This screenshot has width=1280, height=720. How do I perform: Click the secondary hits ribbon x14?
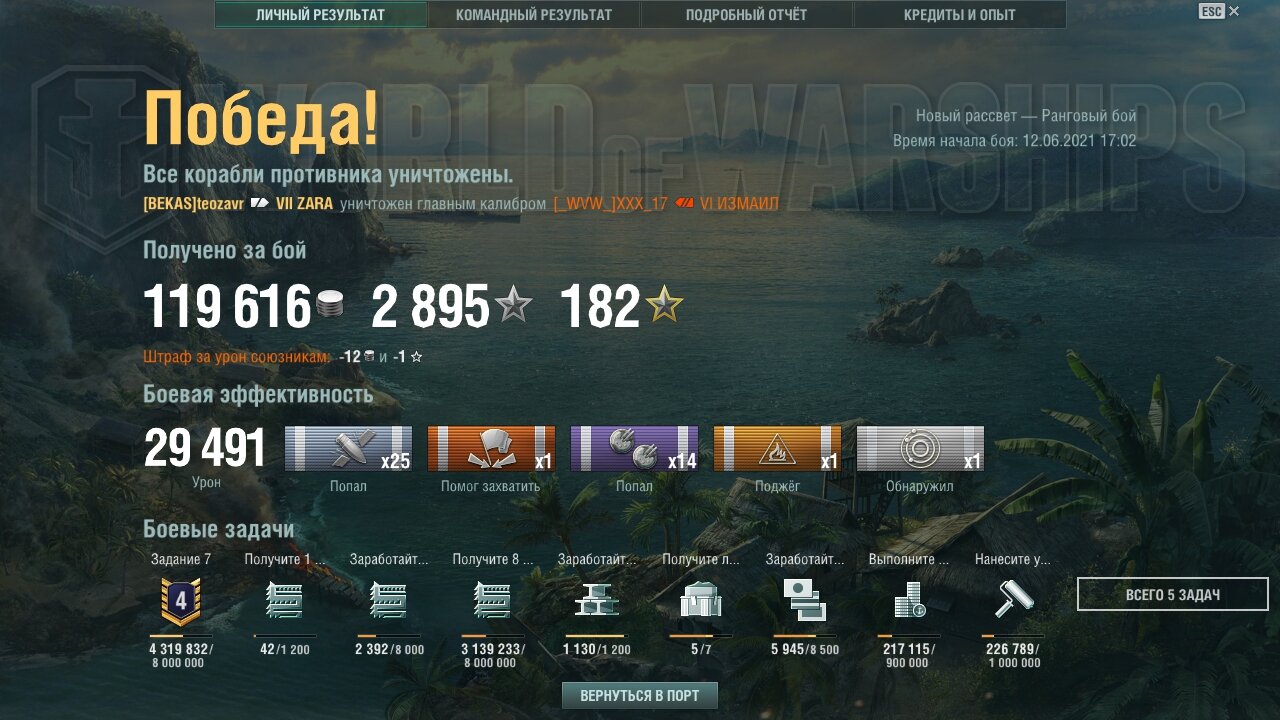[x=634, y=448]
